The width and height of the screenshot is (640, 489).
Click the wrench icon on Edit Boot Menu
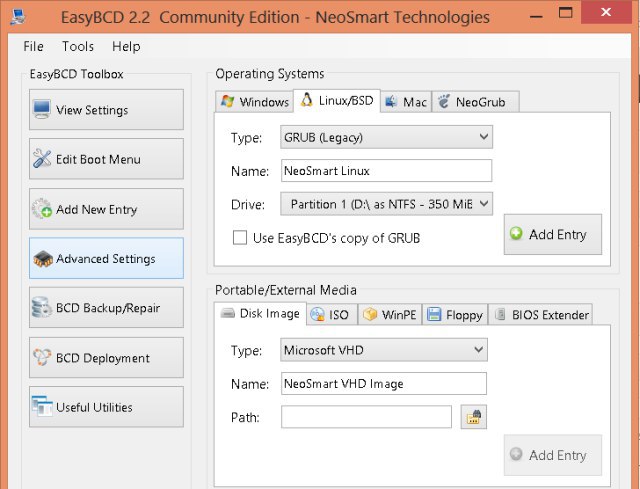(x=42, y=158)
